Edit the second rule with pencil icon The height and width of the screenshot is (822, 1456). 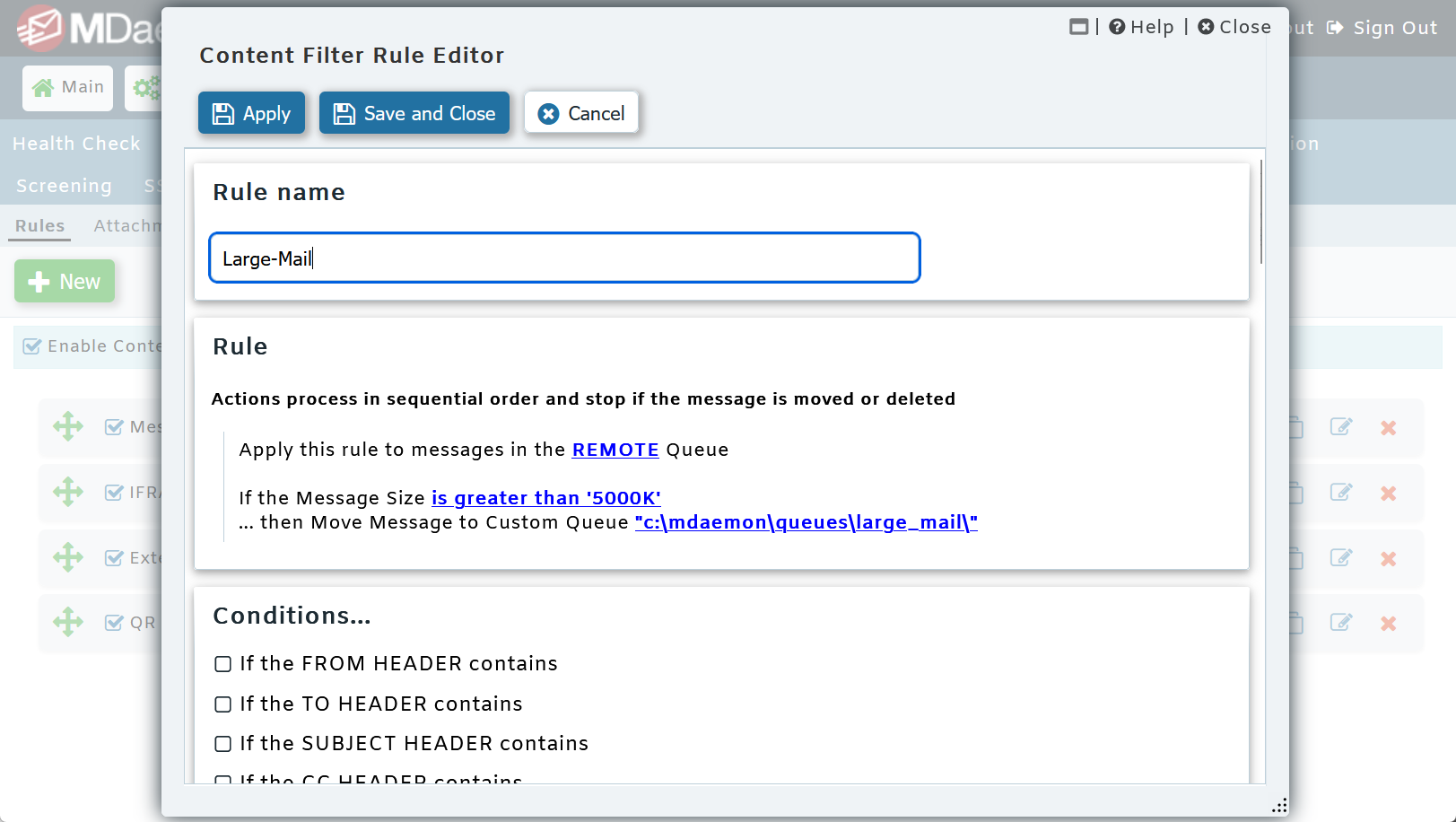[x=1341, y=493]
